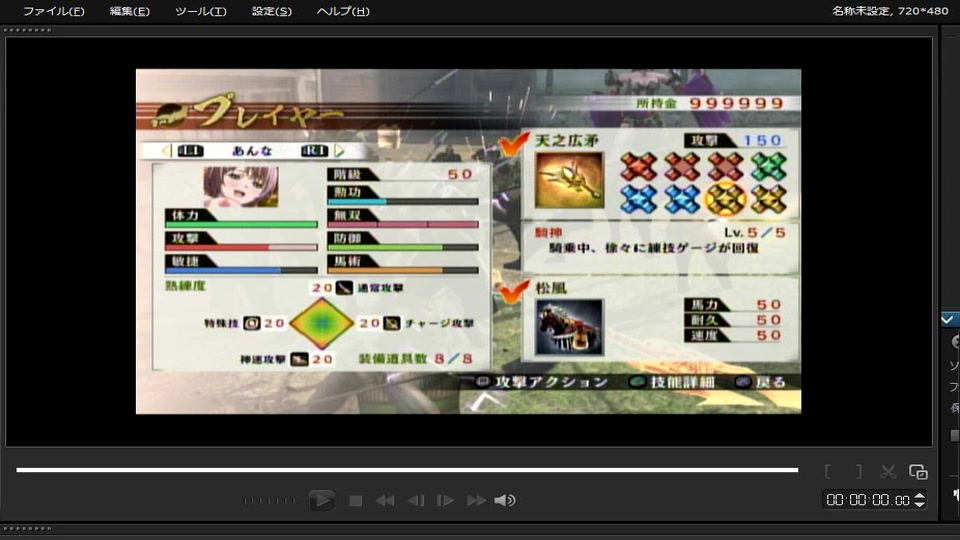
Task: Click the green skill gem icon
Action: point(768,166)
